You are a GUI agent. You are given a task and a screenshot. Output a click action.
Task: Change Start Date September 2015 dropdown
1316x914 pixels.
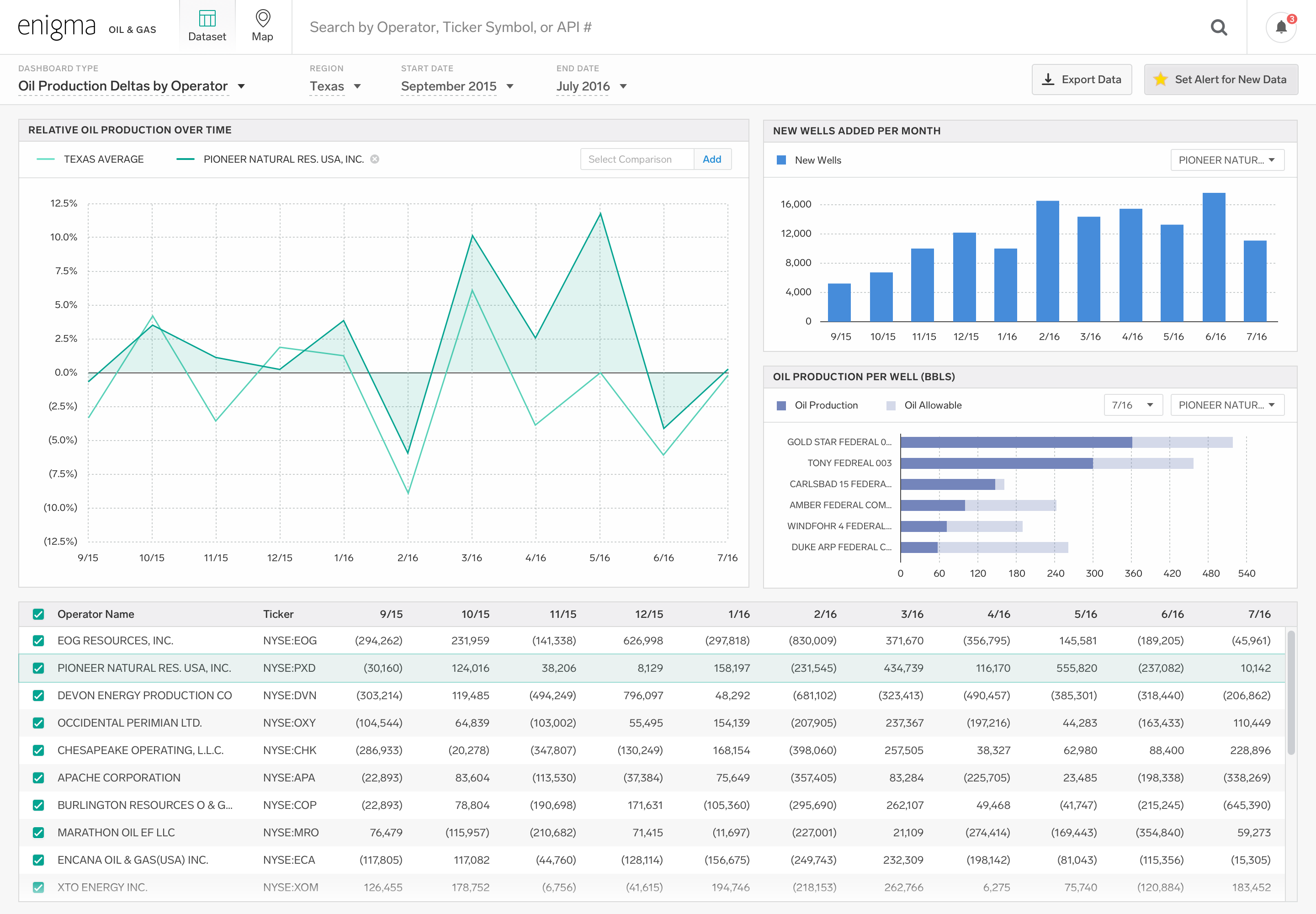click(x=457, y=86)
